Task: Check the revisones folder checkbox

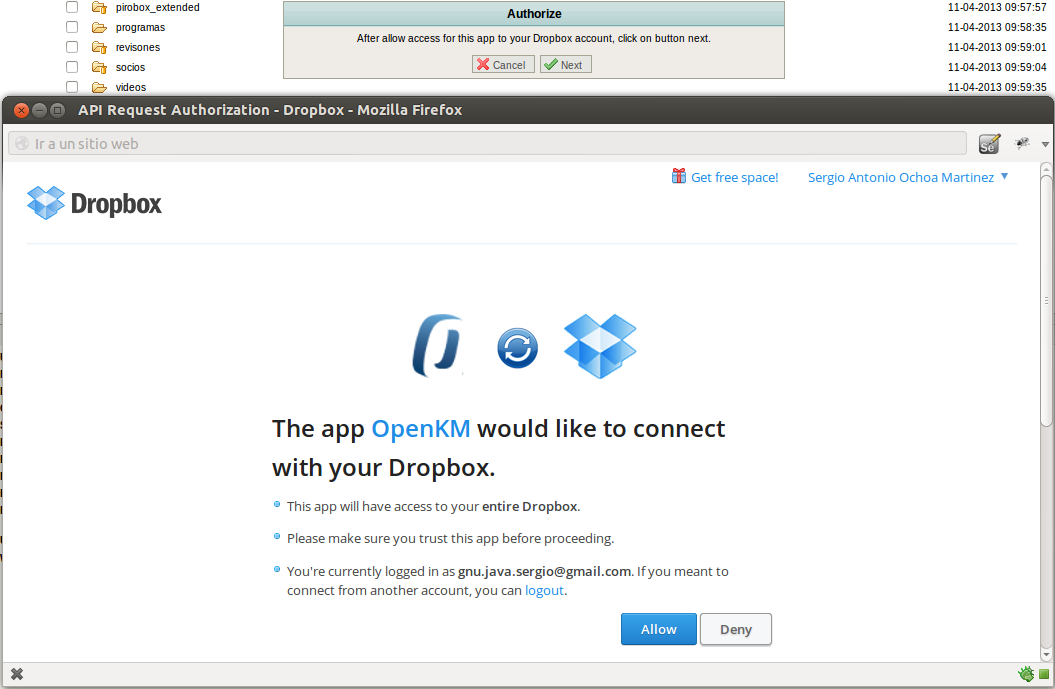Action: [x=72, y=47]
